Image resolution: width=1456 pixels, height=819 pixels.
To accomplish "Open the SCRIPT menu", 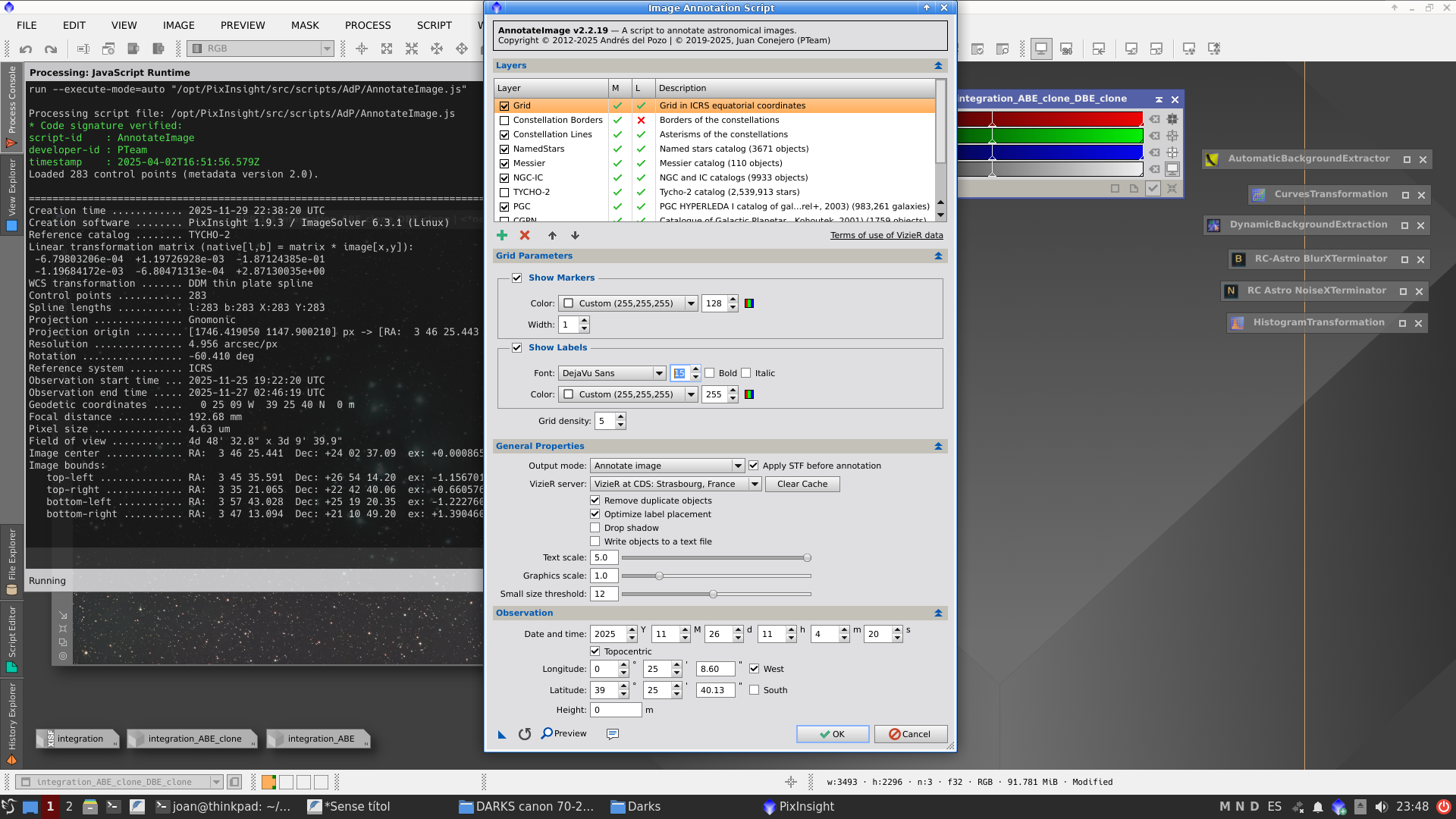I will (434, 25).
